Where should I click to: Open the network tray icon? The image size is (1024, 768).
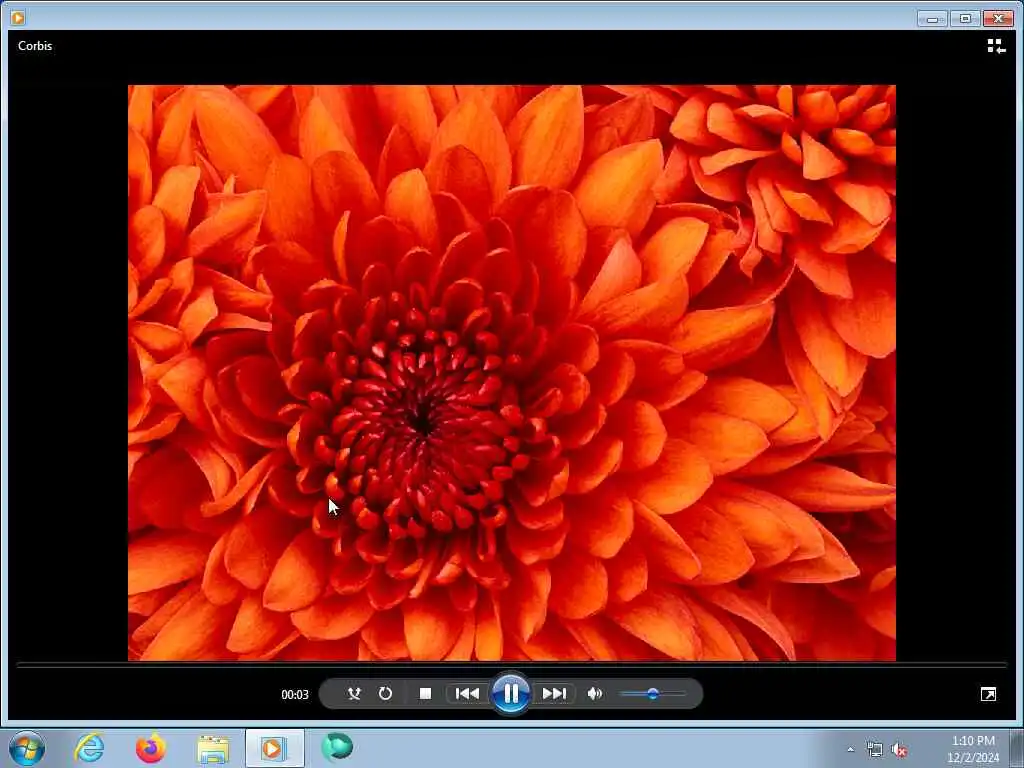(874, 750)
